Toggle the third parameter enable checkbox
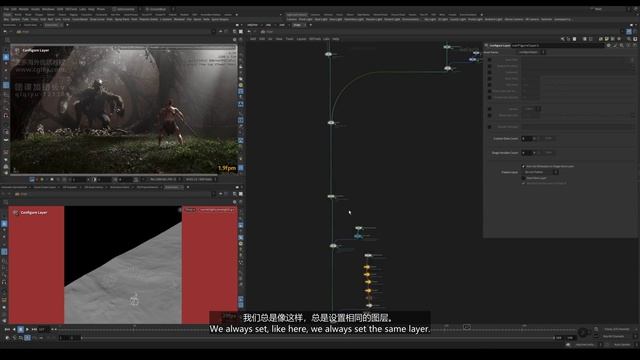This screenshot has height=360, width=640. pyautogui.click(x=489, y=72)
